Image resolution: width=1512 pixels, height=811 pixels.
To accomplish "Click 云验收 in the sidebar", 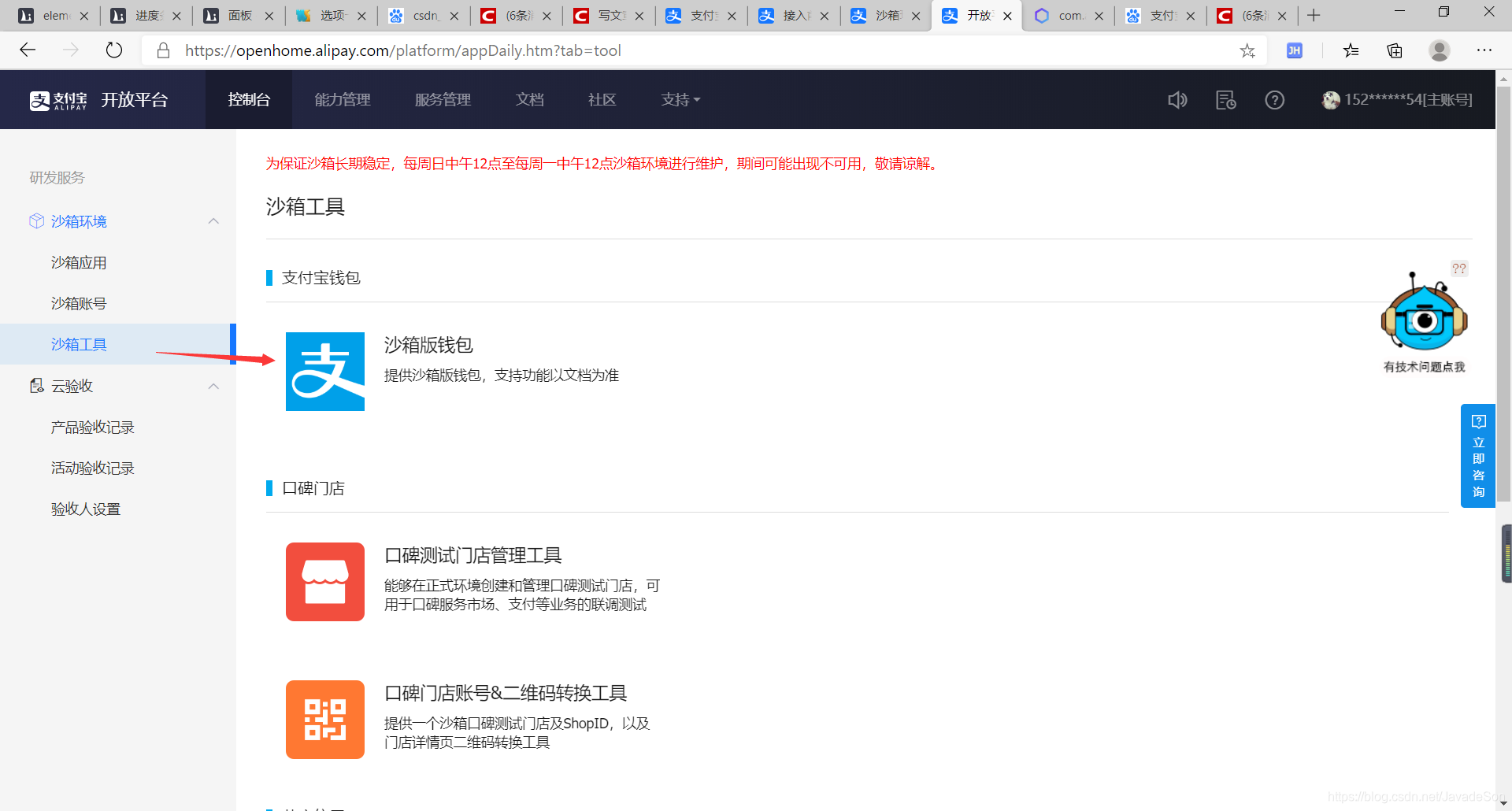I will [72, 386].
